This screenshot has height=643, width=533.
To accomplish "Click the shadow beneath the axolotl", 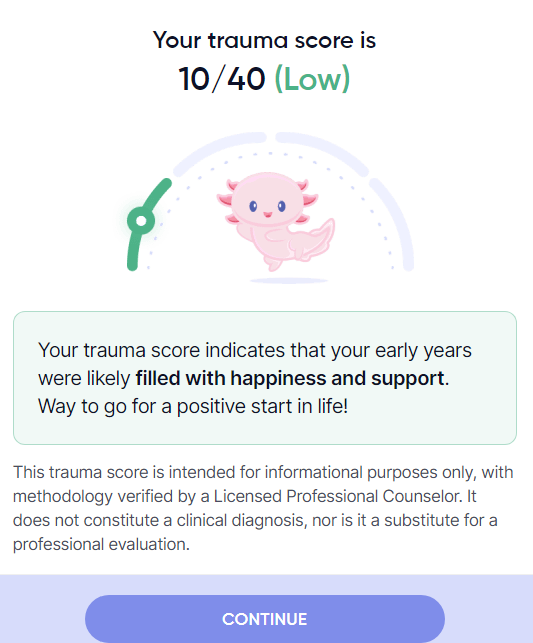I will pyautogui.click(x=289, y=280).
